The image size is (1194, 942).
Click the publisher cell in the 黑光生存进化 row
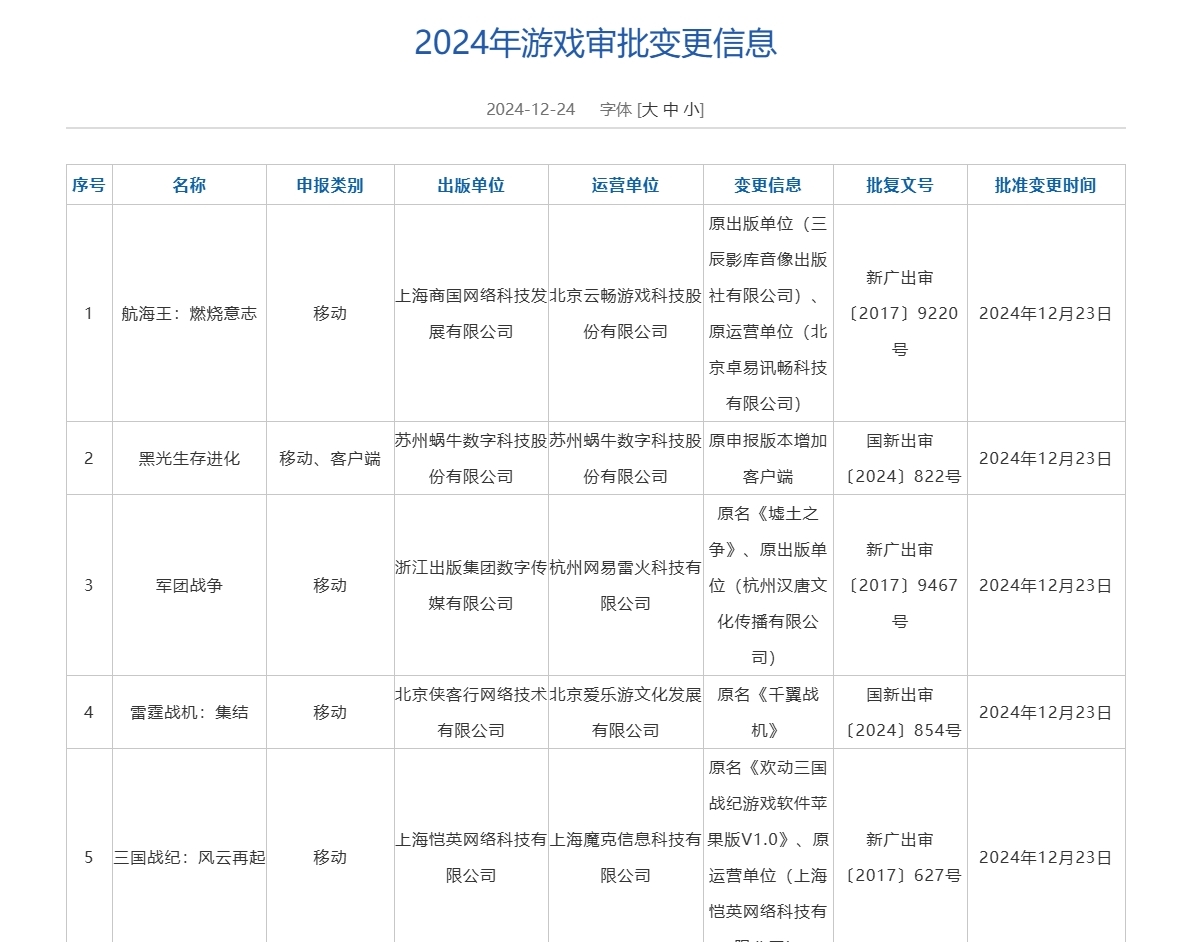[x=471, y=458]
